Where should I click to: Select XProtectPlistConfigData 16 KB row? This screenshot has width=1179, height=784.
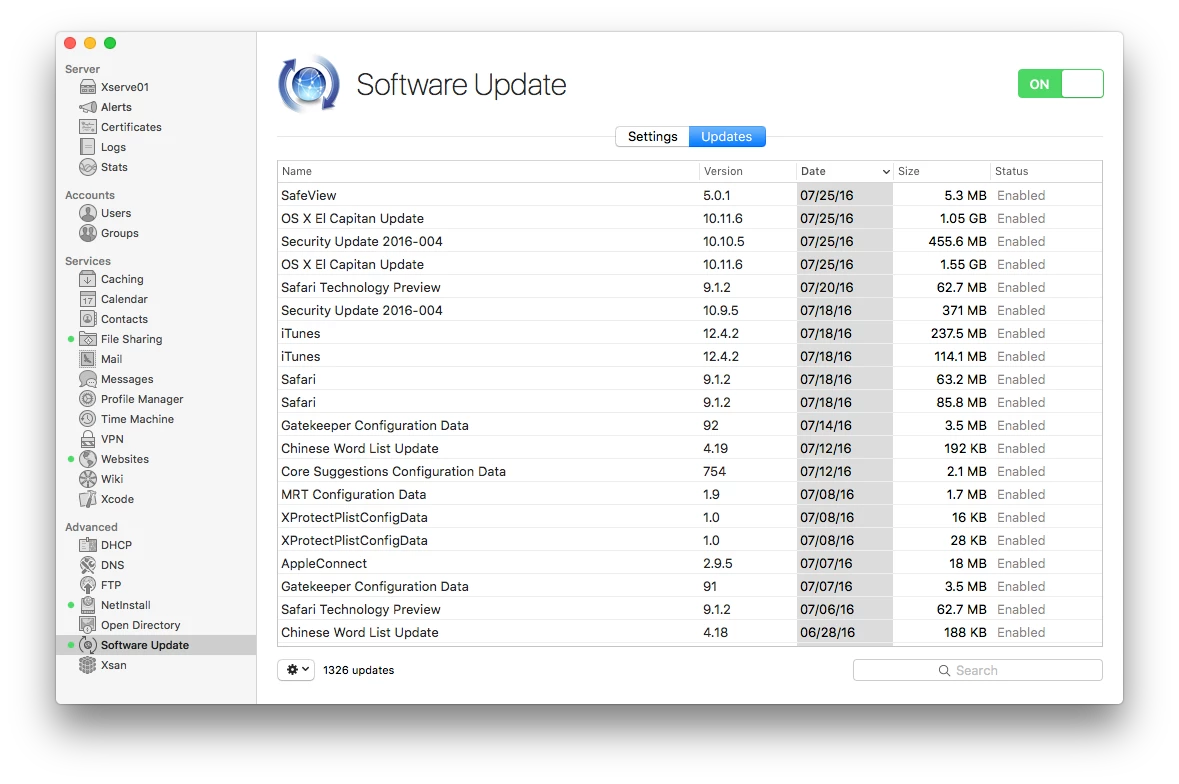[690, 517]
